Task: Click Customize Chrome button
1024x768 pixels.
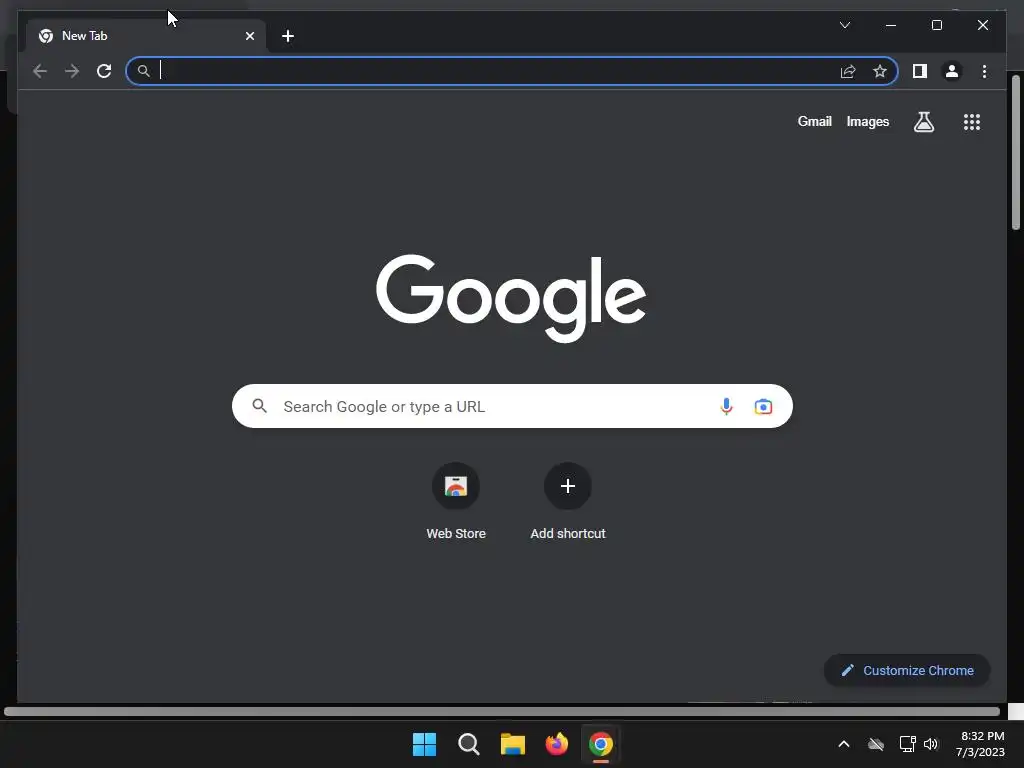Action: pos(907,671)
